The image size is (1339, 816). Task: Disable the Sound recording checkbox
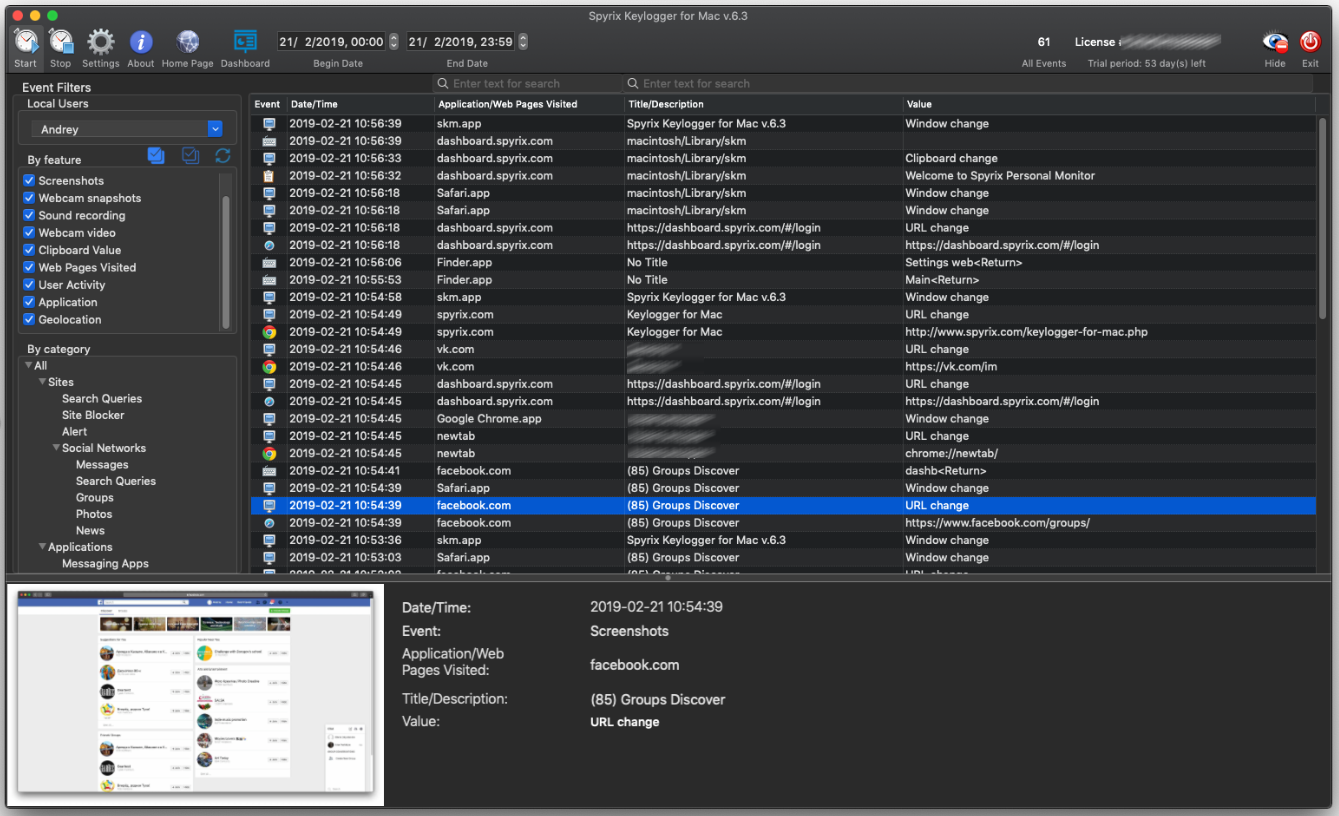click(29, 215)
